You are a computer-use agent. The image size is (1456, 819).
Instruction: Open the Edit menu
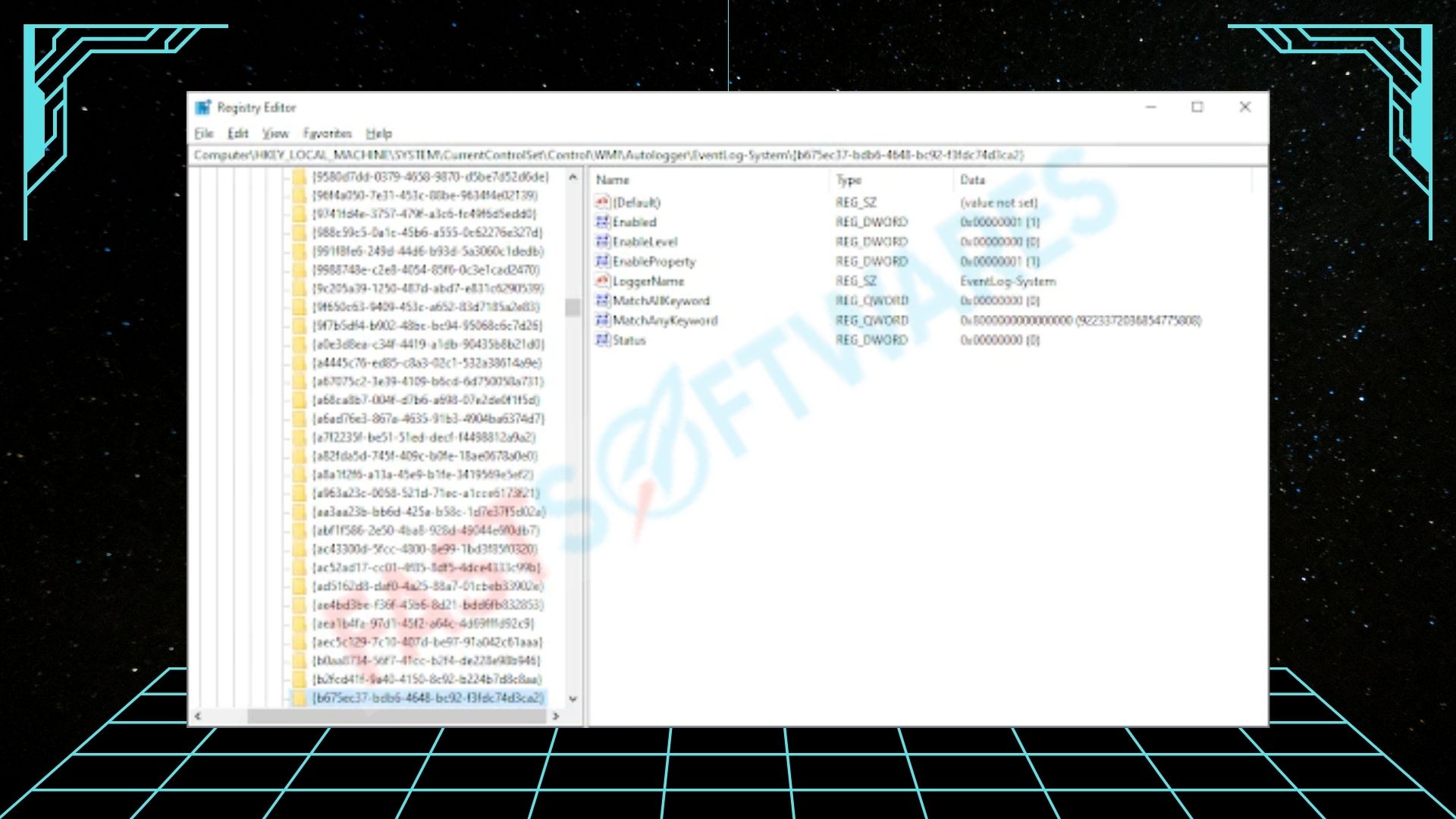coord(238,133)
